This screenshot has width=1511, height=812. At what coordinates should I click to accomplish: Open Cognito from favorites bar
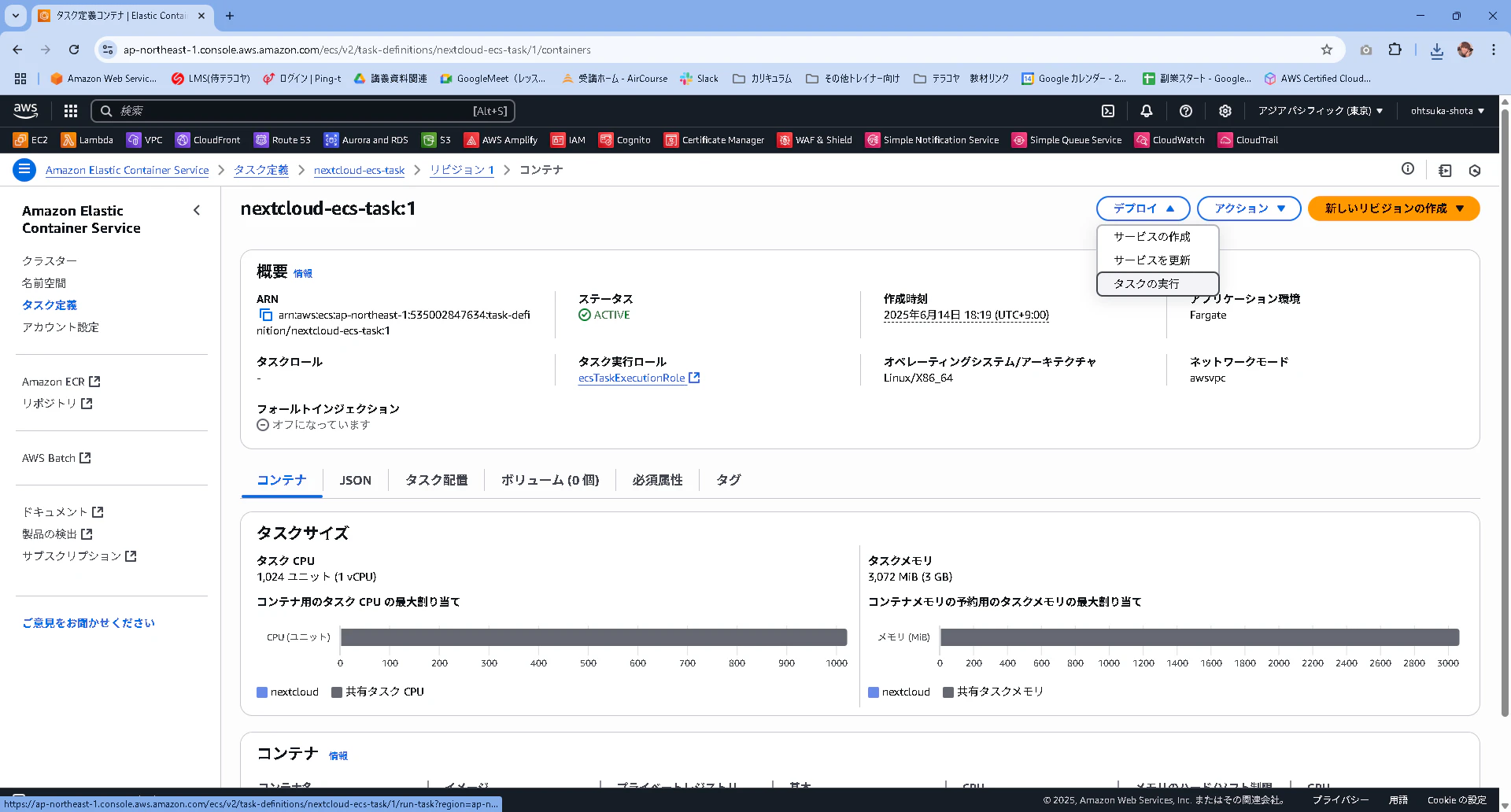625,140
